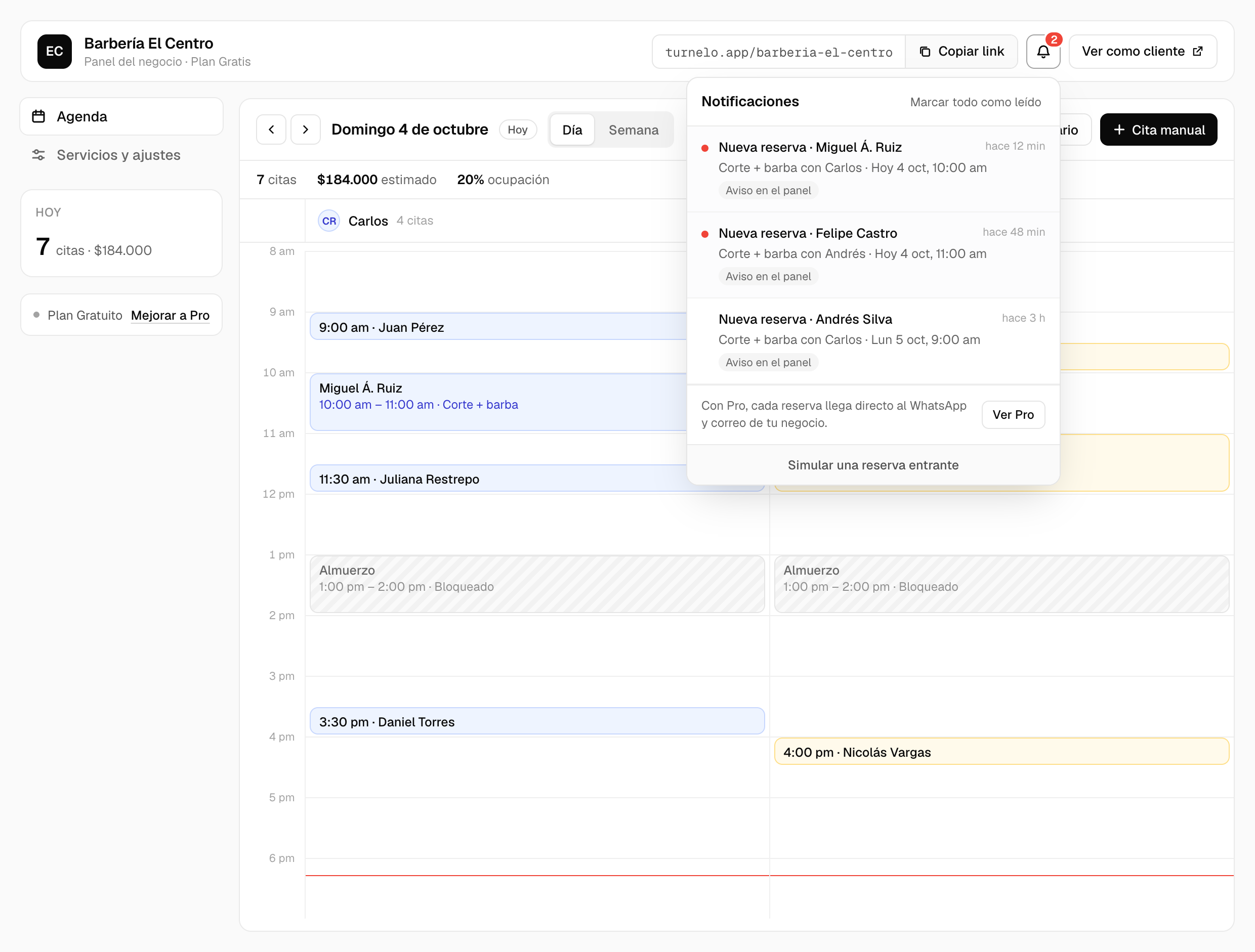Go to next day arrow

[x=306, y=130]
